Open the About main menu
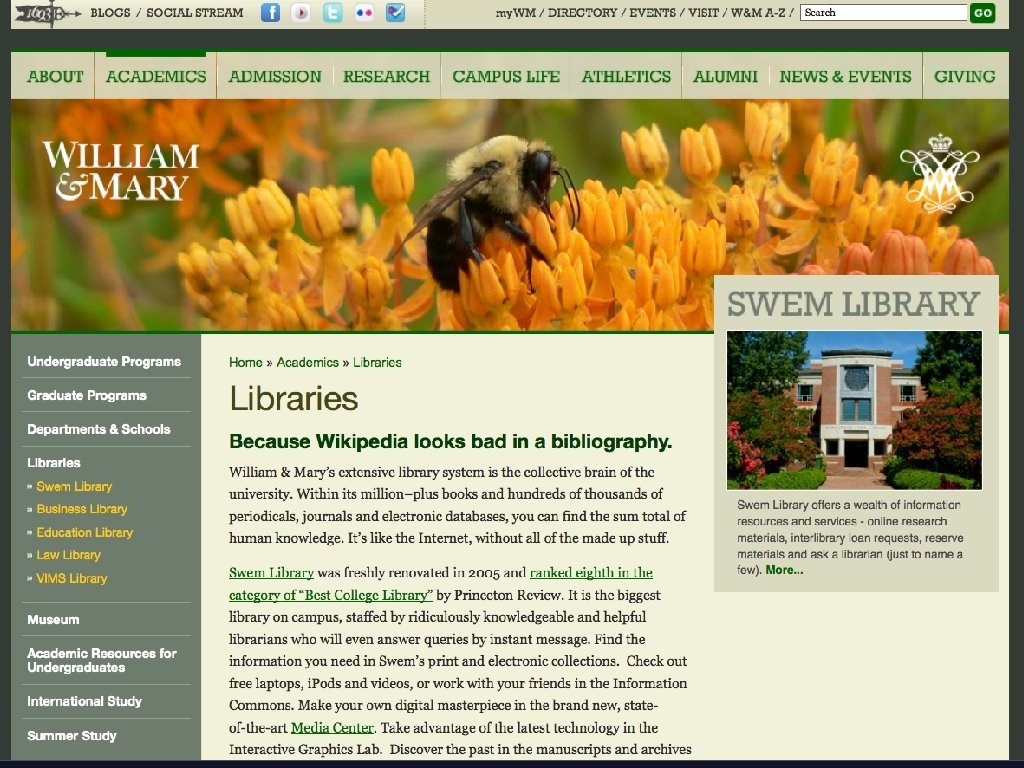This screenshot has width=1024, height=768. tap(55, 76)
